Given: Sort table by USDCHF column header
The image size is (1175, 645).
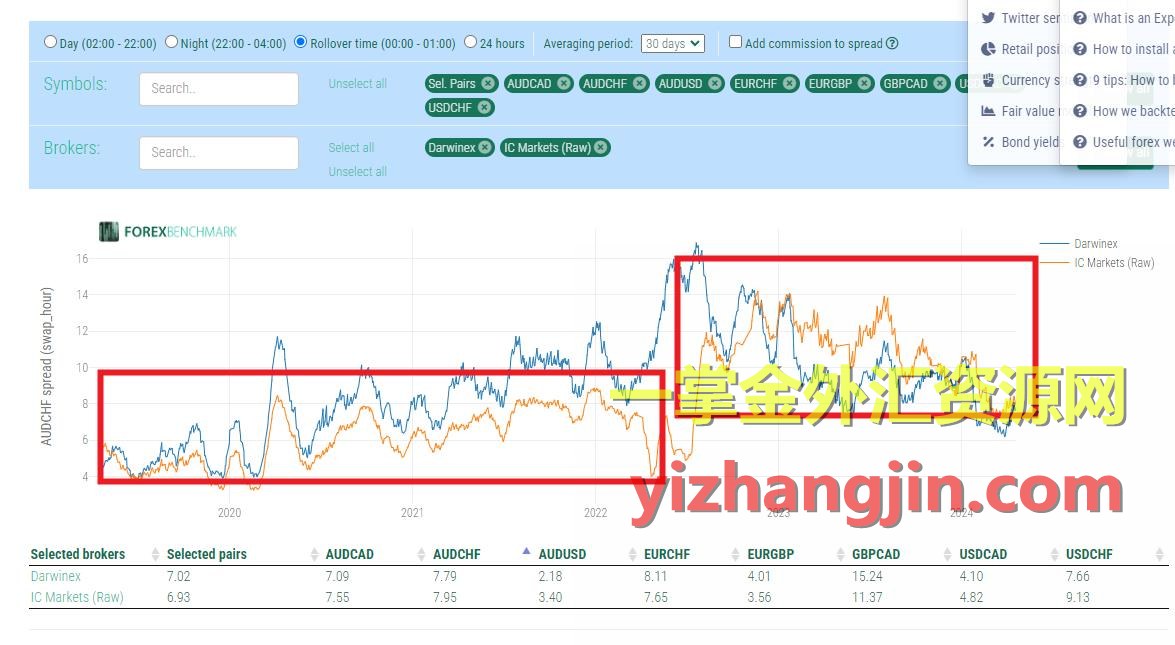Looking at the screenshot, I should click(x=1089, y=554).
